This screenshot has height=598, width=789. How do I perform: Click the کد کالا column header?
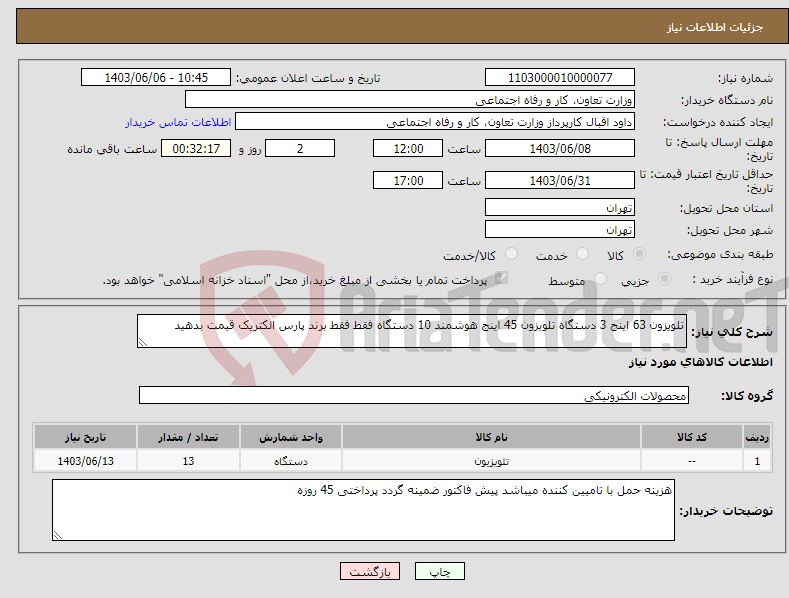coord(692,437)
